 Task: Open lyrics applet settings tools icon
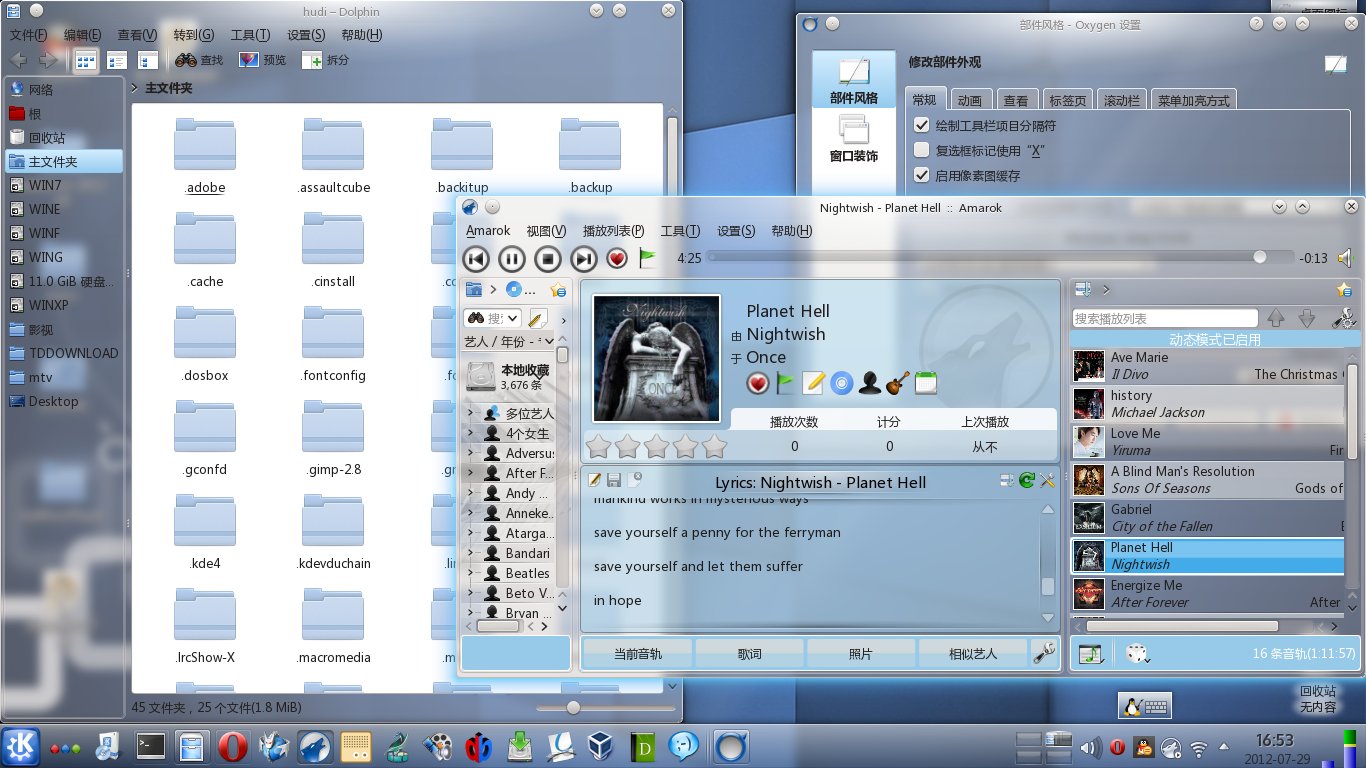click(x=1047, y=481)
